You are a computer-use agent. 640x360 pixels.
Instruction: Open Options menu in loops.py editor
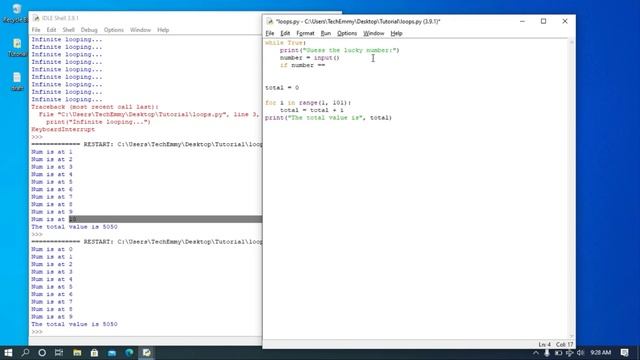(x=347, y=33)
